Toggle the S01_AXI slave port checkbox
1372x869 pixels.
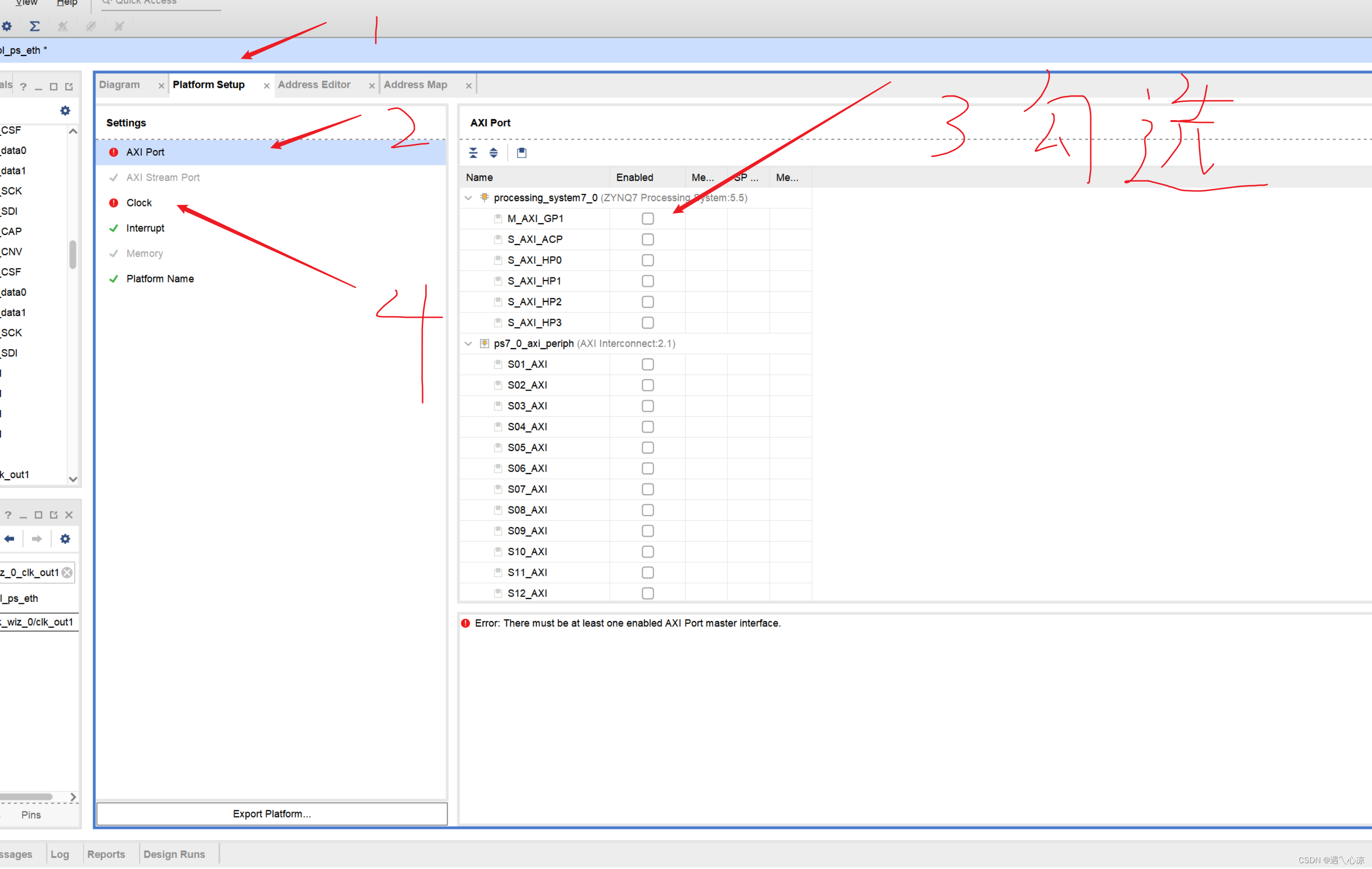click(x=647, y=364)
